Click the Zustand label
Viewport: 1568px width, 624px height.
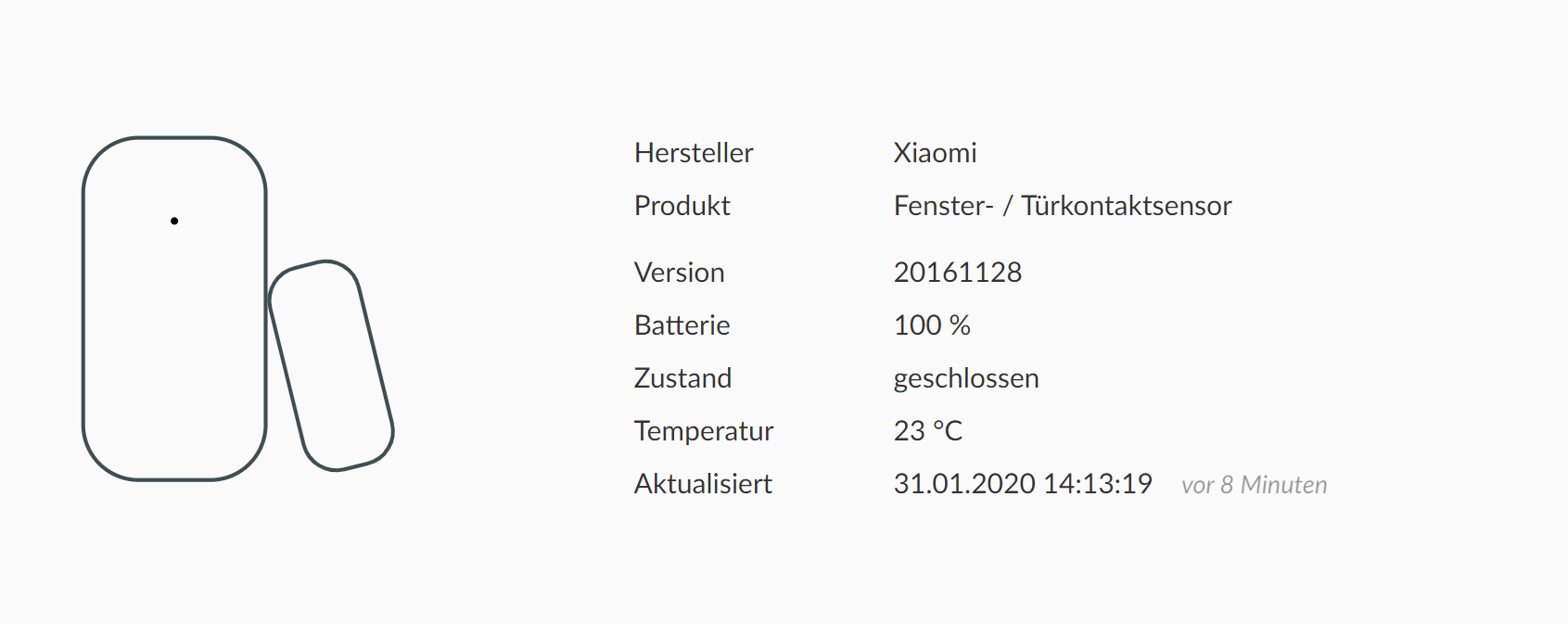pos(682,378)
